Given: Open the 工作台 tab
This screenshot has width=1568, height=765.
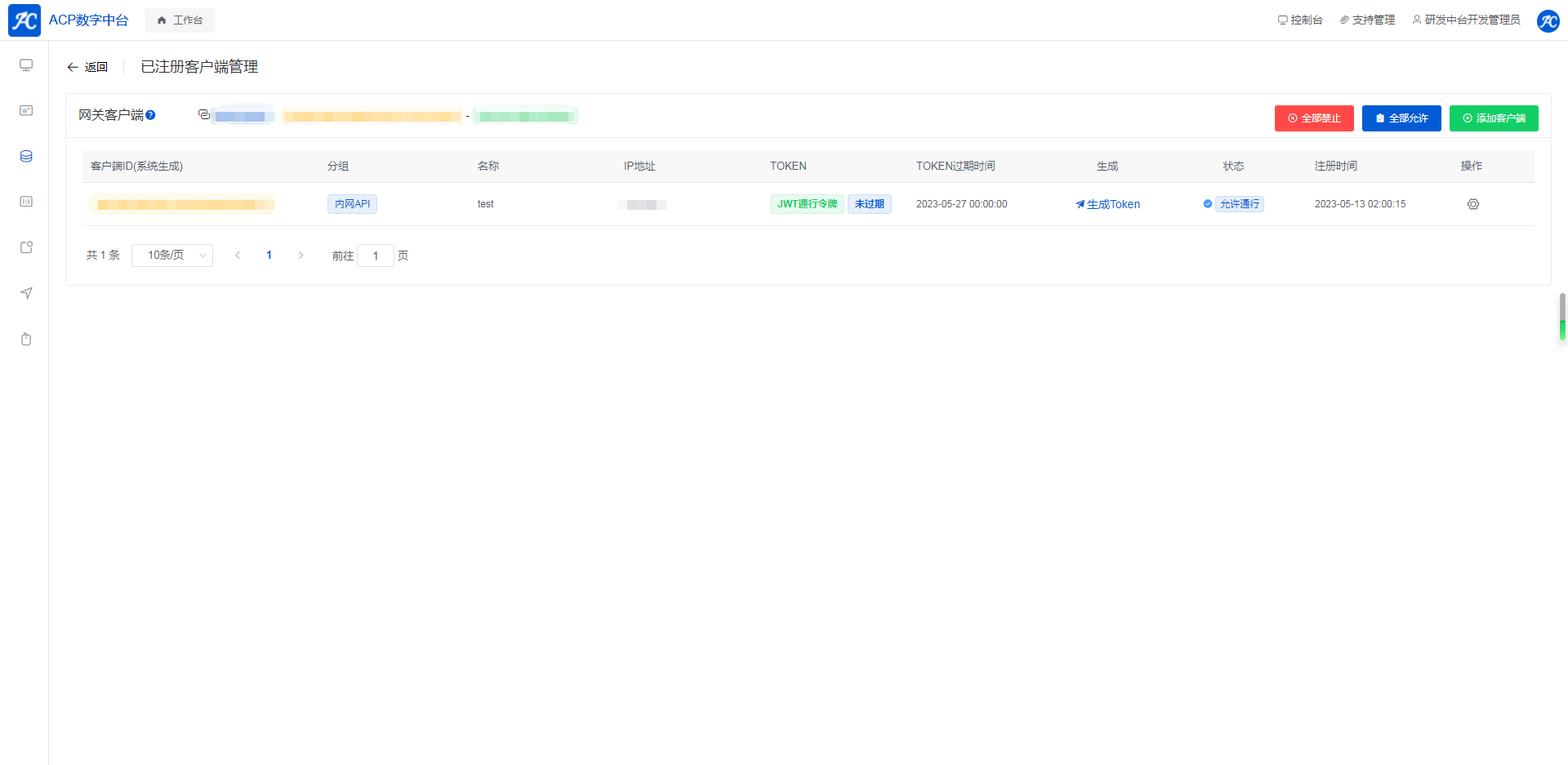Looking at the screenshot, I should point(180,20).
